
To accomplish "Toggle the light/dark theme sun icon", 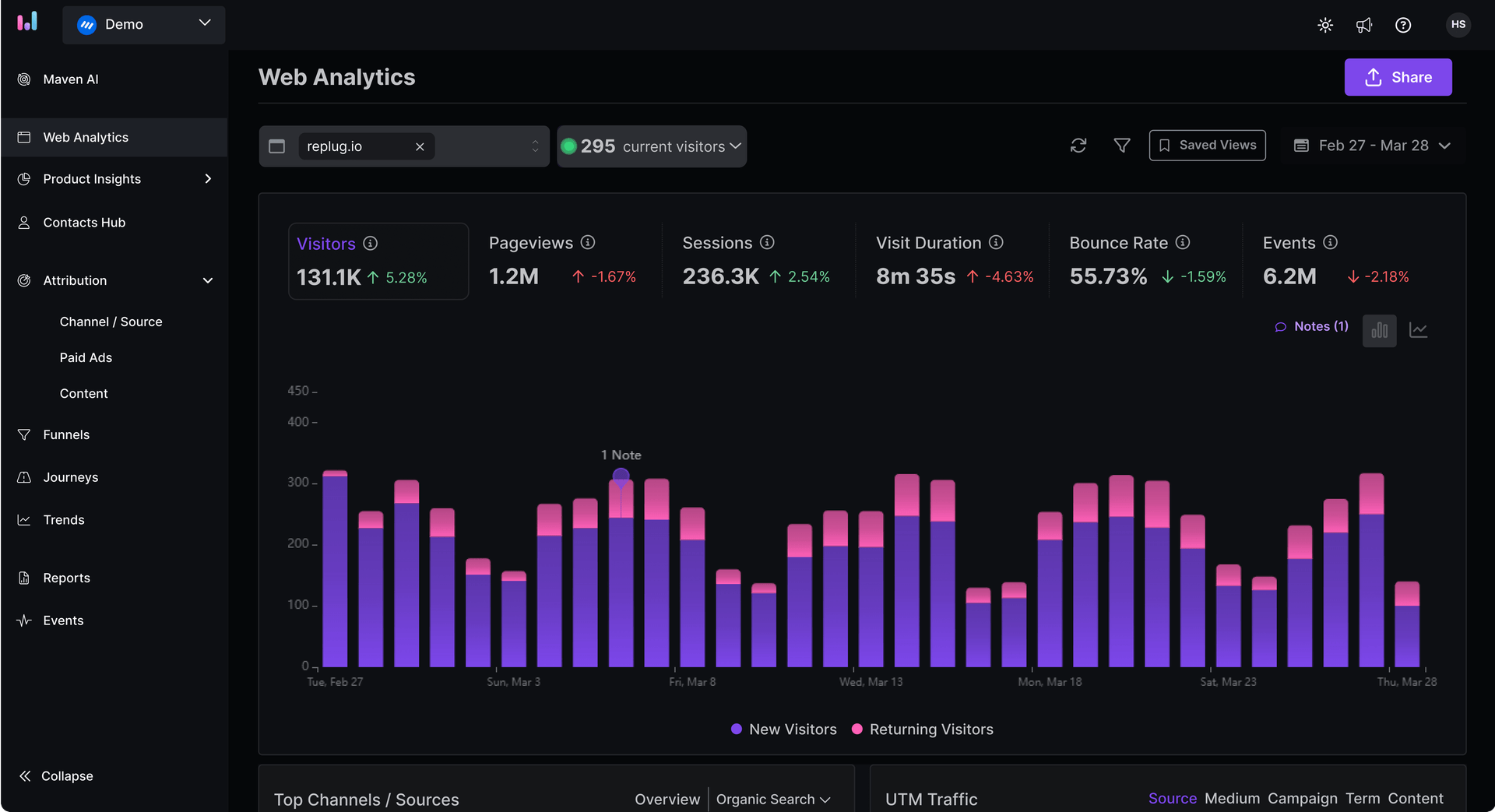I will click(1324, 25).
